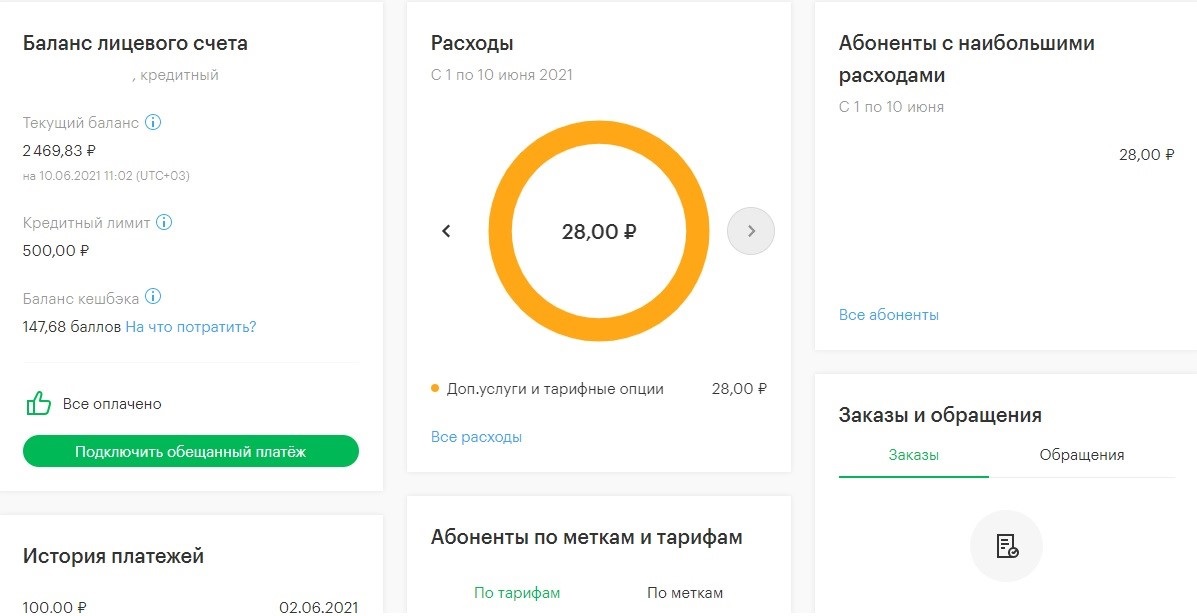The height and width of the screenshot is (616, 1197).
Task: Switch to Заказы tab
Action: tap(913, 455)
